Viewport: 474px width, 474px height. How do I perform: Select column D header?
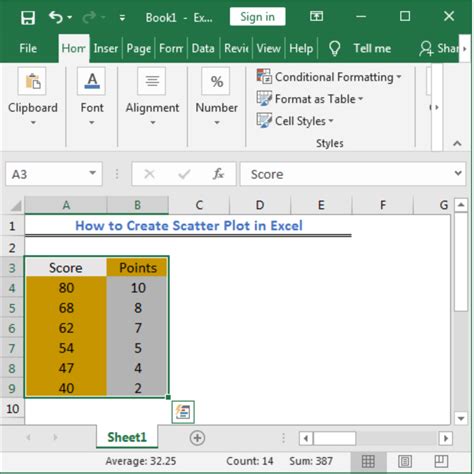[x=260, y=205]
